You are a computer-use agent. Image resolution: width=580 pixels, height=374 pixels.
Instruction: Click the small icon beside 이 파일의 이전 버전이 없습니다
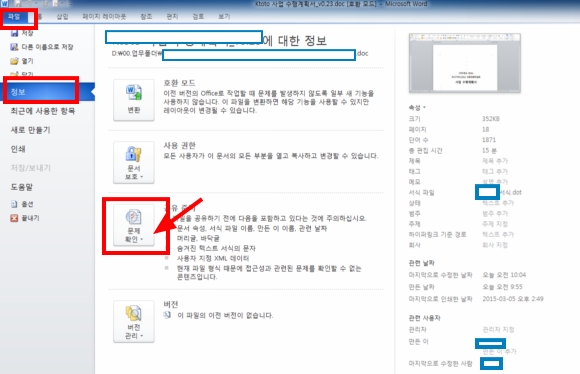pyautogui.click(x=167, y=315)
